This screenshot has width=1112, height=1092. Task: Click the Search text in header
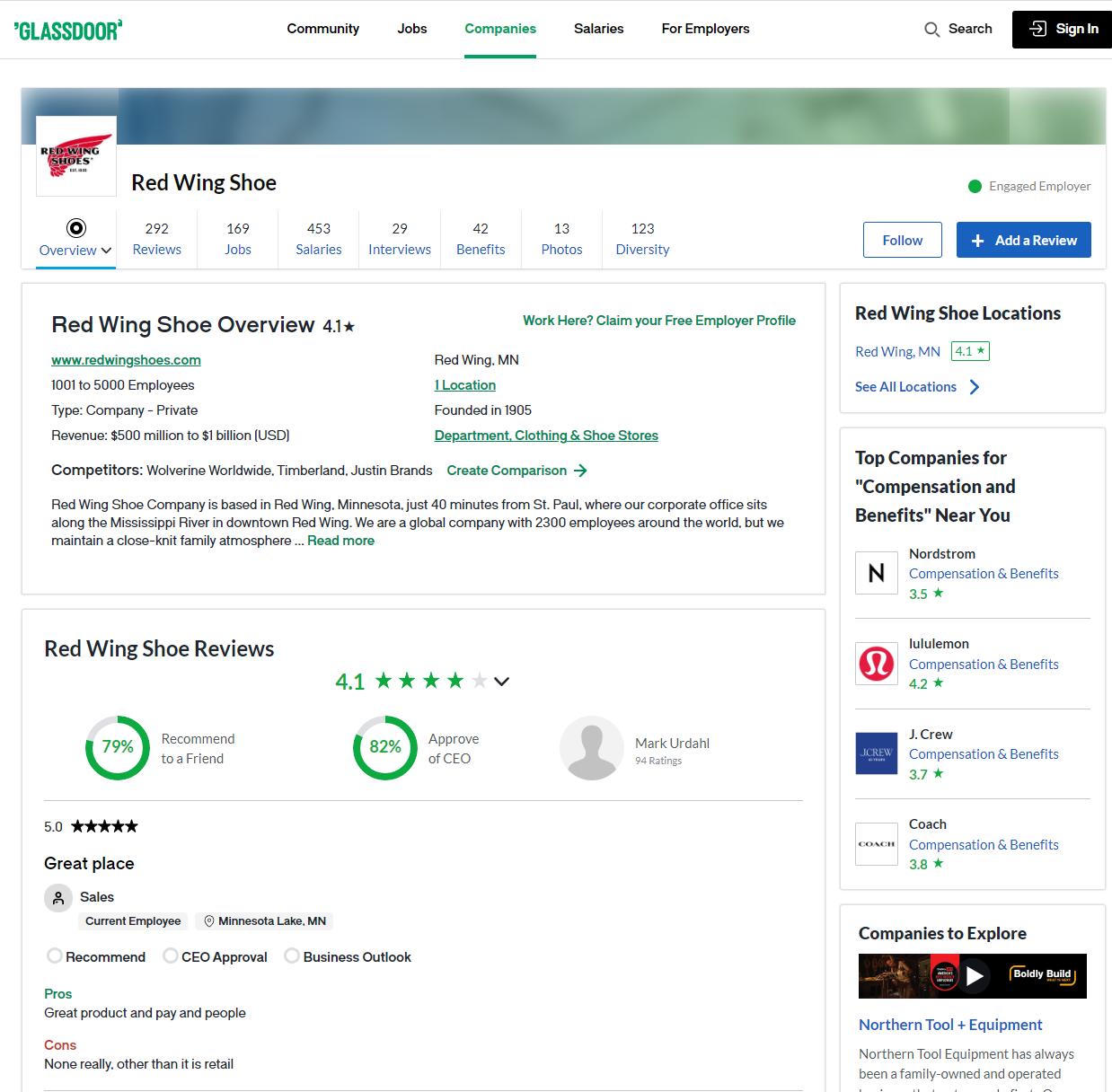coord(970,29)
